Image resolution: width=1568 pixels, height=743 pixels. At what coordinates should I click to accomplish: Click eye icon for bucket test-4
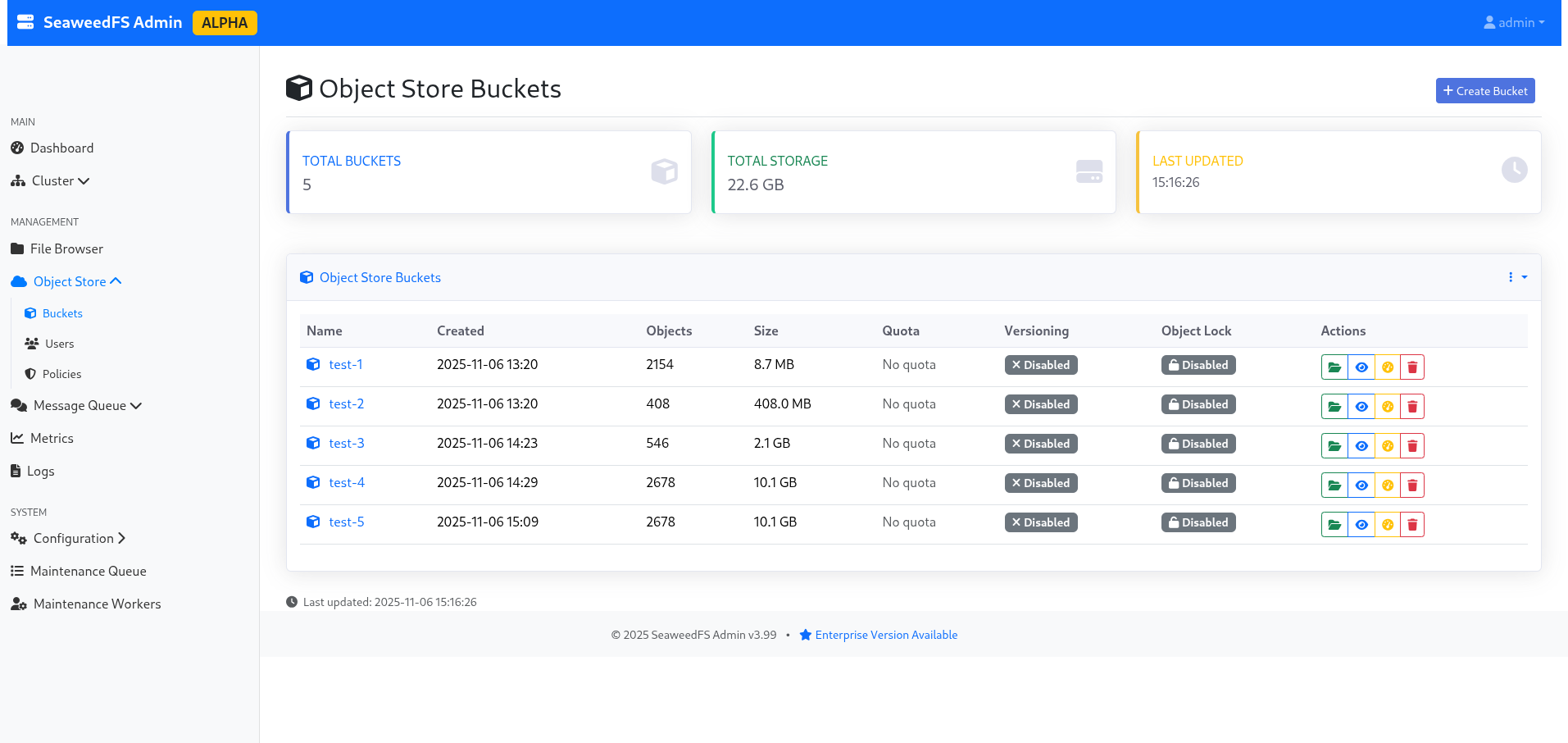[x=1361, y=485]
